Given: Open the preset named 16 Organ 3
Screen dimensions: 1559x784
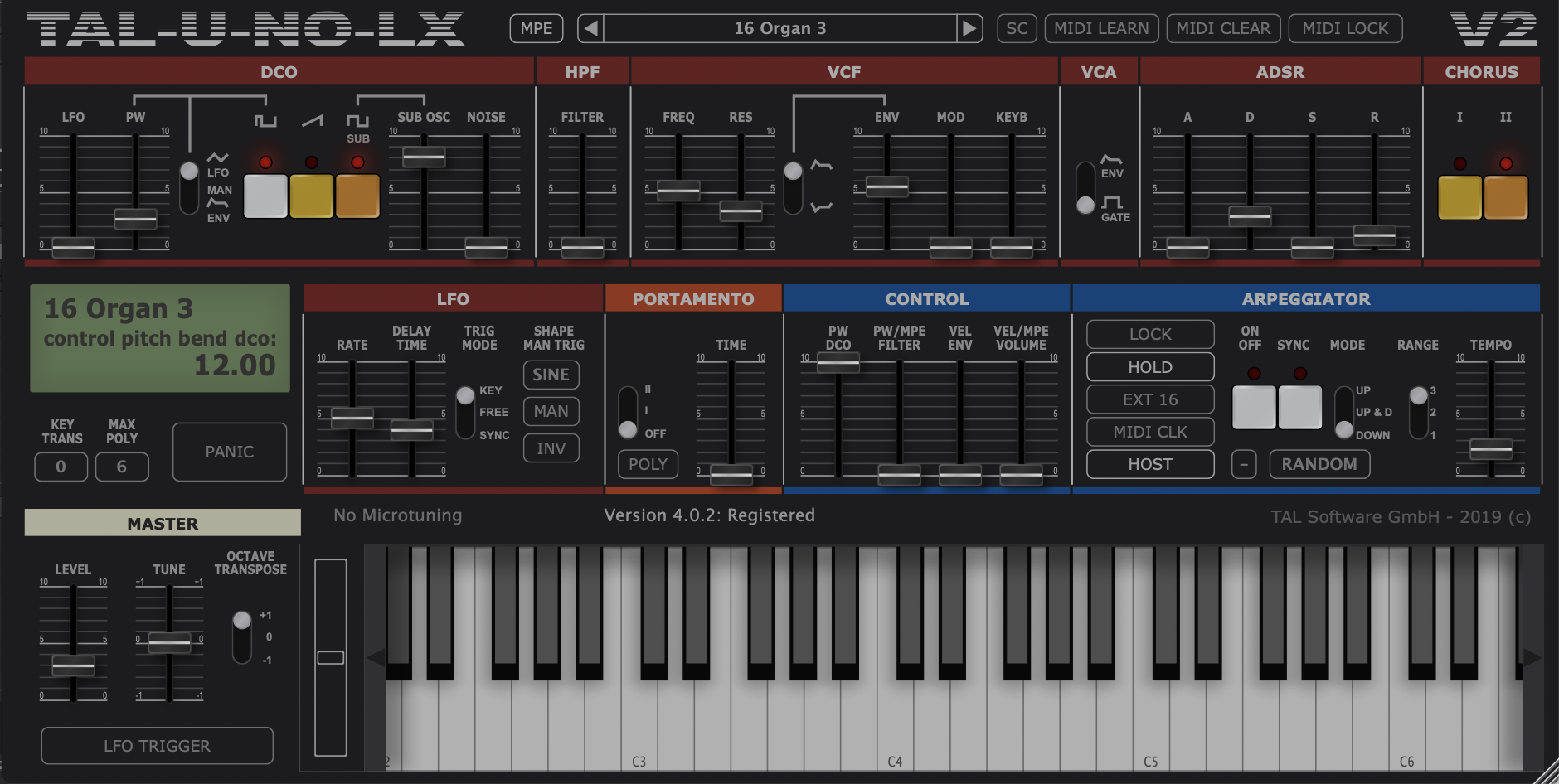Looking at the screenshot, I should click(780, 27).
